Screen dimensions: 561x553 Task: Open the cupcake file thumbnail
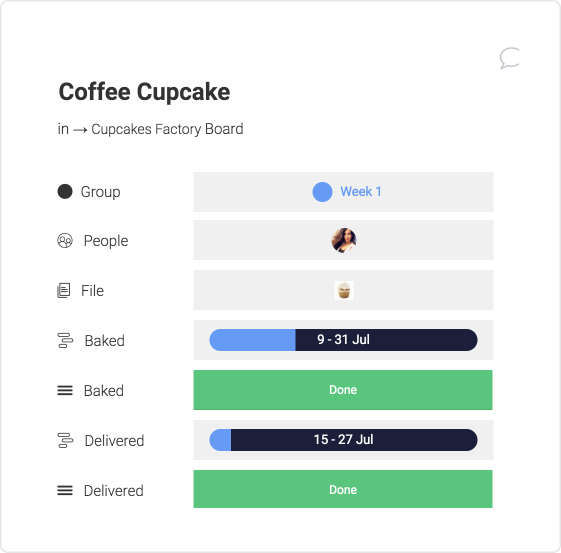pos(344,290)
